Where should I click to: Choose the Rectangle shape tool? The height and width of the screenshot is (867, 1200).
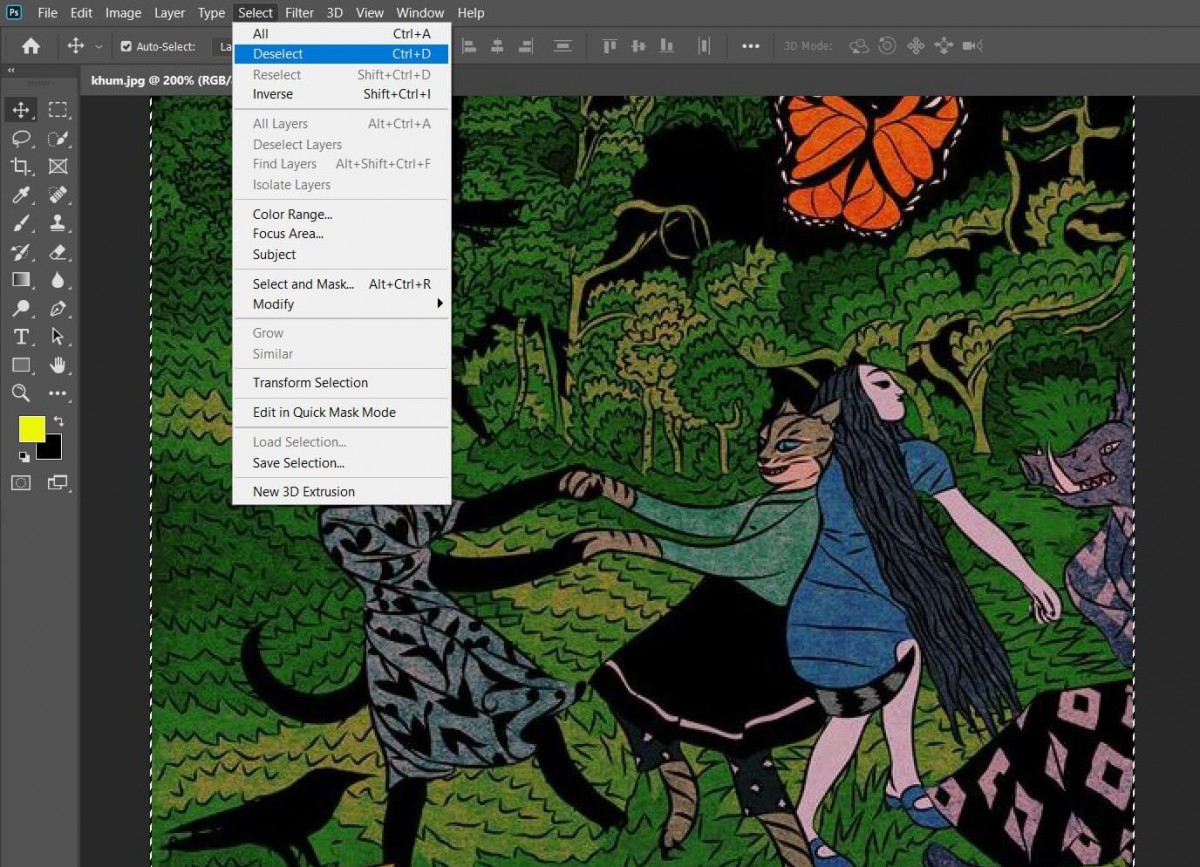click(21, 364)
